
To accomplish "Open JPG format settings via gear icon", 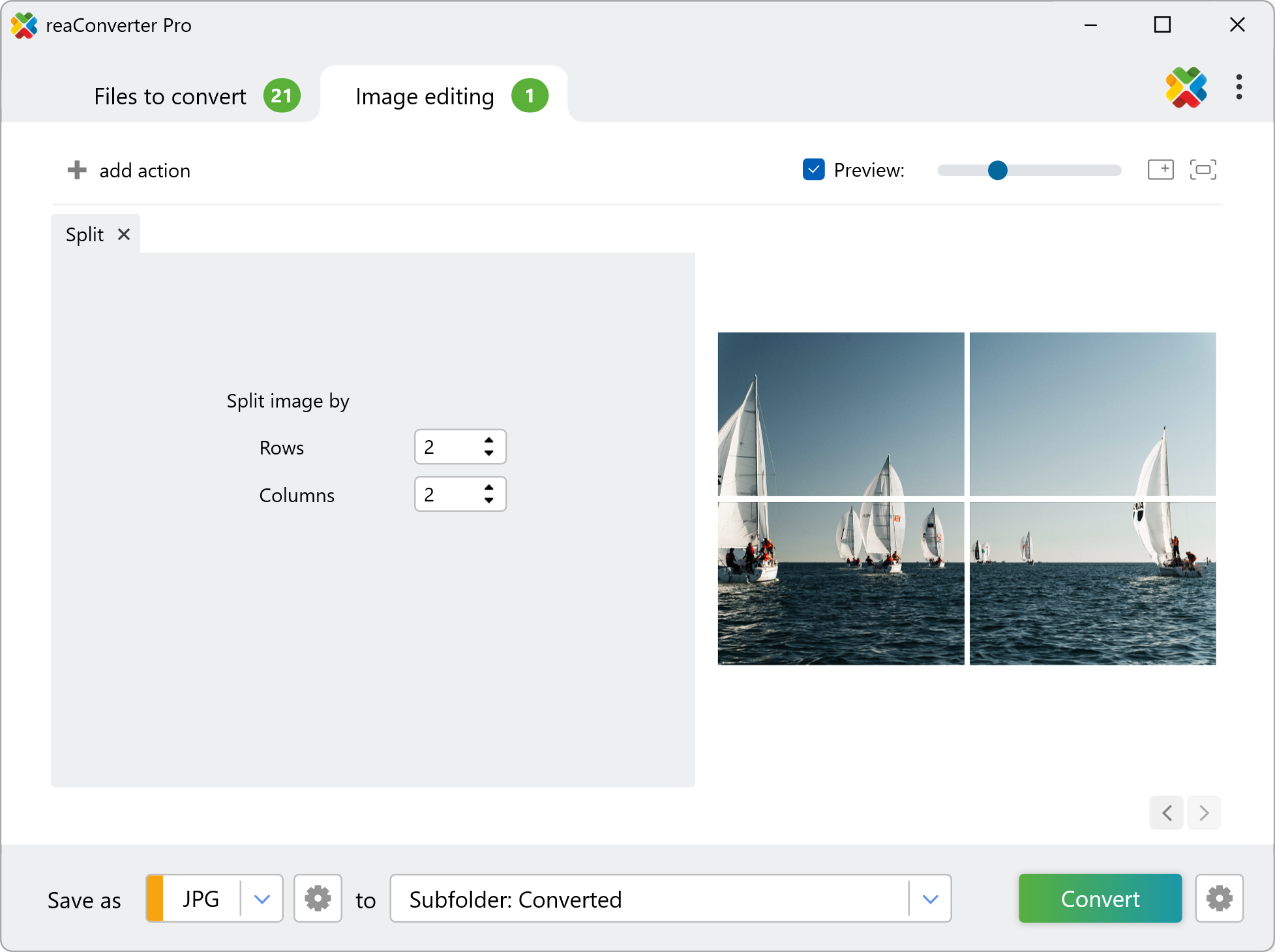I will (318, 899).
